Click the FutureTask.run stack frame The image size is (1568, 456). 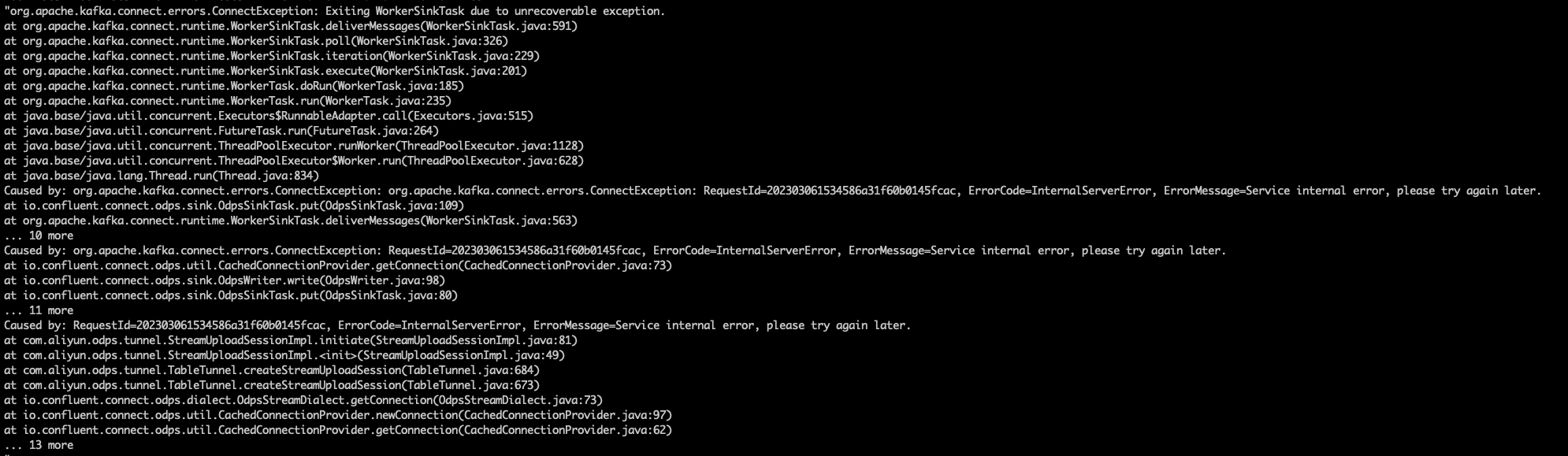coord(221,131)
